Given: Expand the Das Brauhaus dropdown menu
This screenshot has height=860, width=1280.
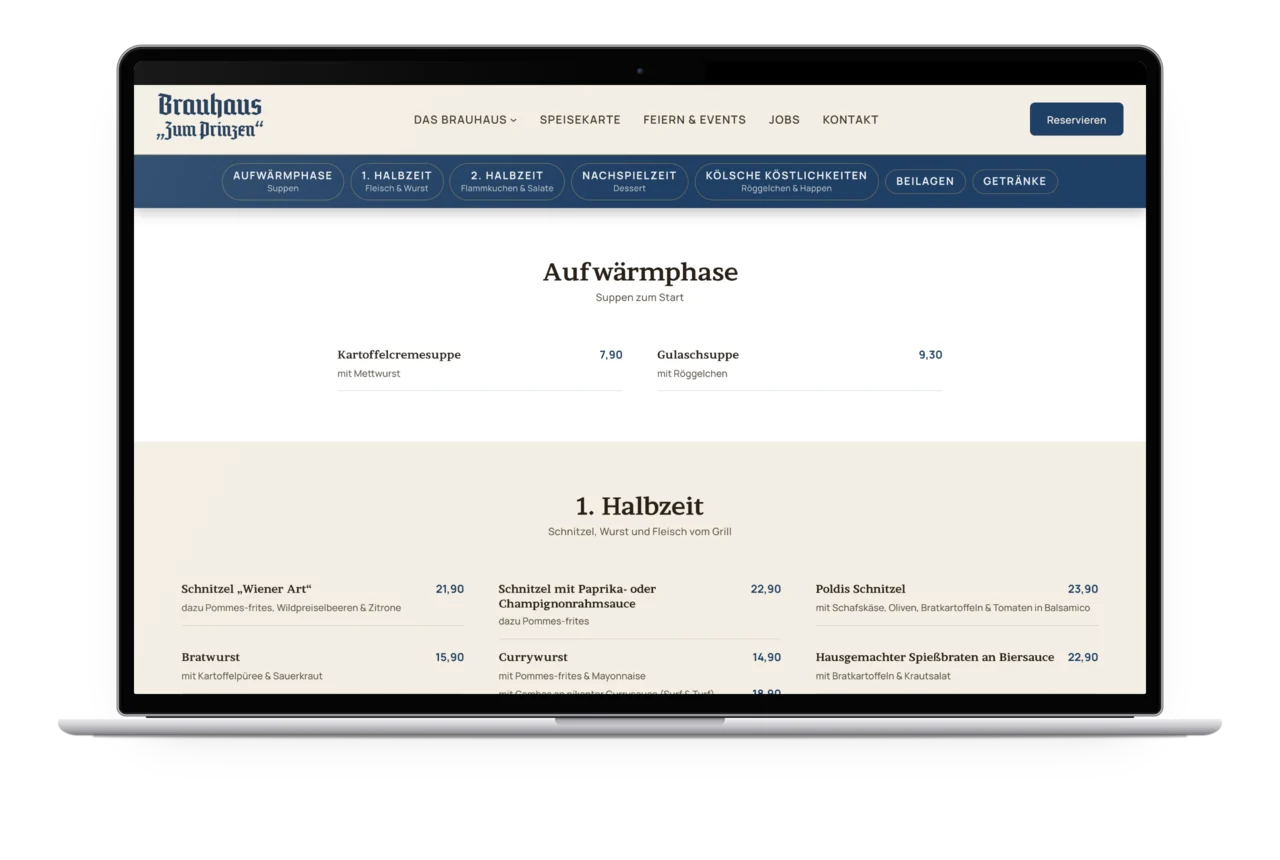Looking at the screenshot, I should click(465, 120).
